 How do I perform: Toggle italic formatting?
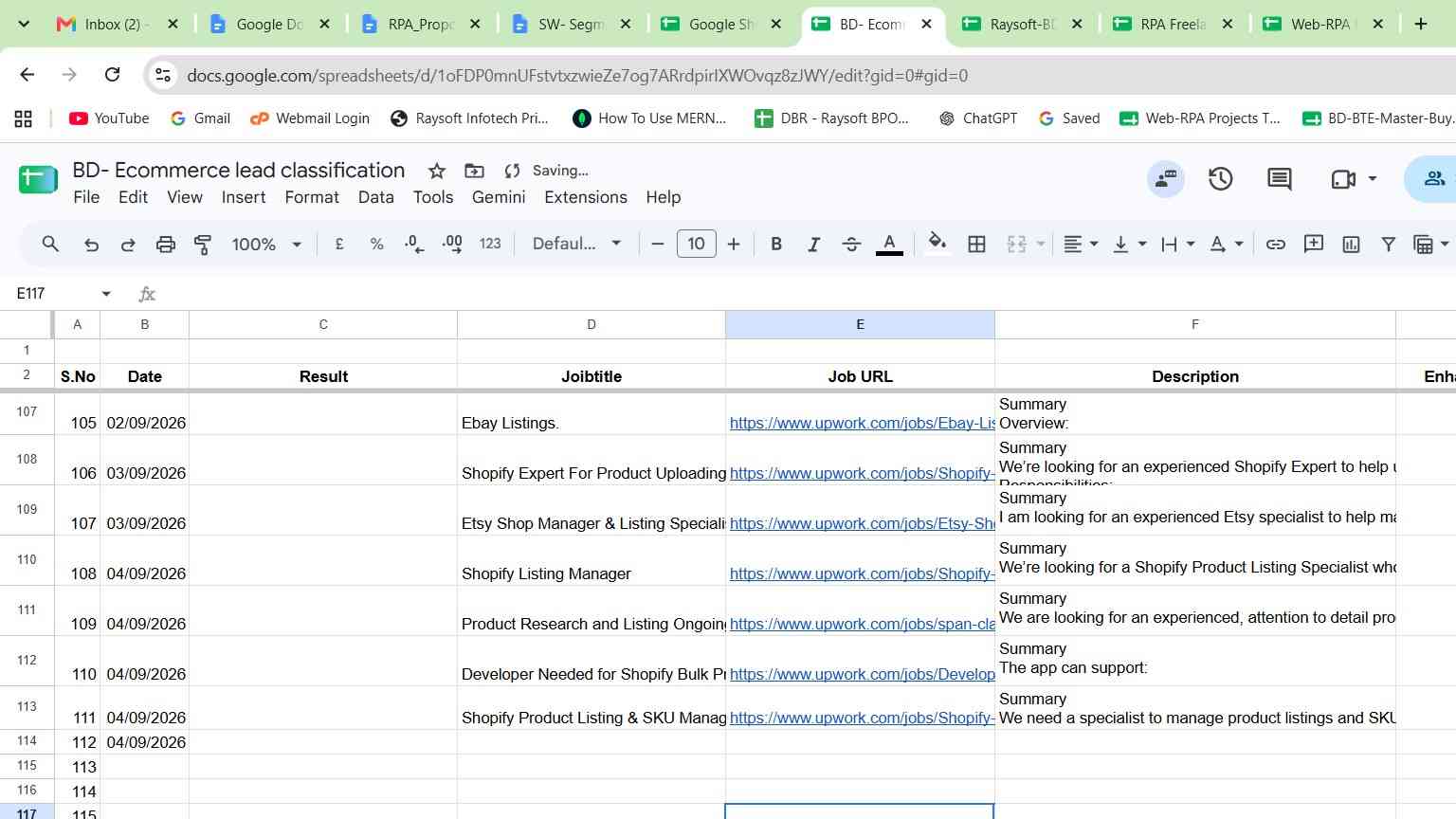(813, 245)
